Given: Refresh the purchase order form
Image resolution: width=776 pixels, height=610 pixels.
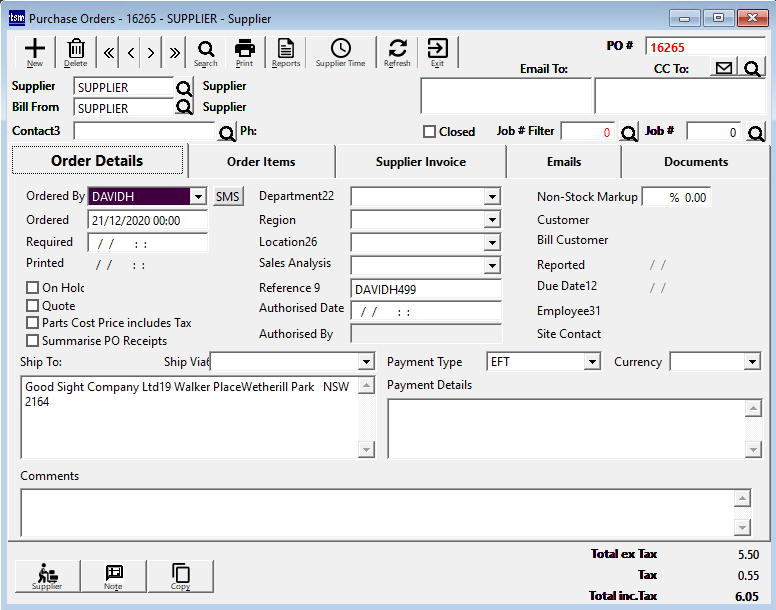Looking at the screenshot, I should (x=397, y=50).
